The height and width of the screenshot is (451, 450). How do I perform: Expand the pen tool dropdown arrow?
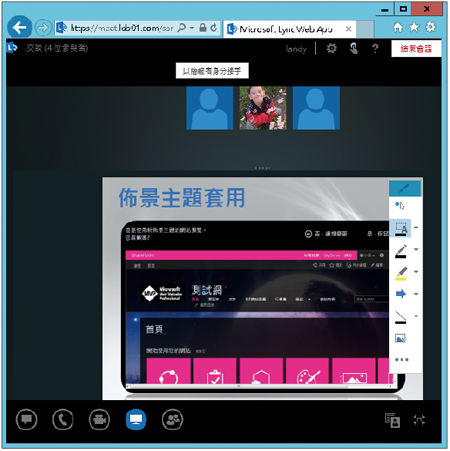416,249
